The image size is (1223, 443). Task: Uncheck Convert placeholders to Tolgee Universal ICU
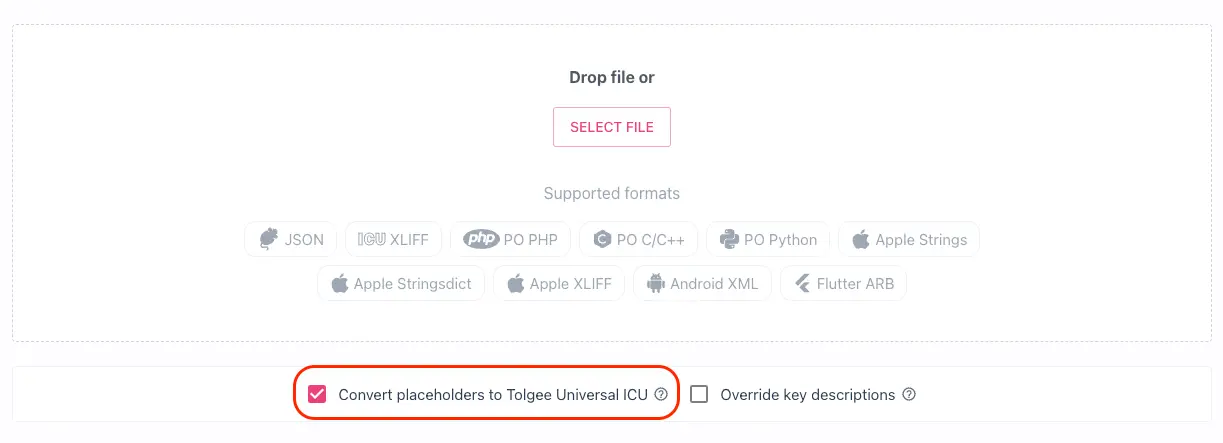coord(317,394)
